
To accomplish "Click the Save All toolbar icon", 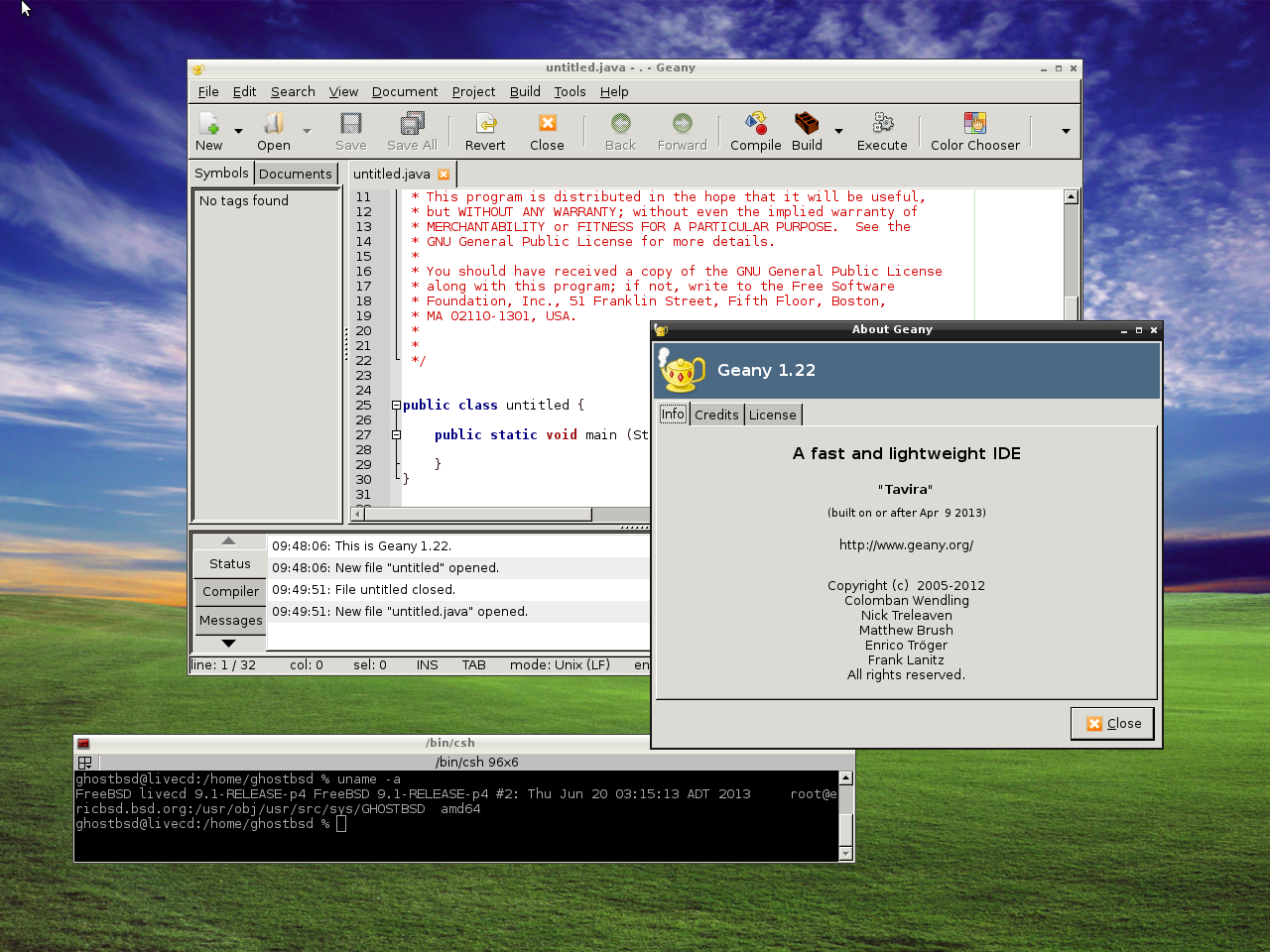I will (x=412, y=123).
